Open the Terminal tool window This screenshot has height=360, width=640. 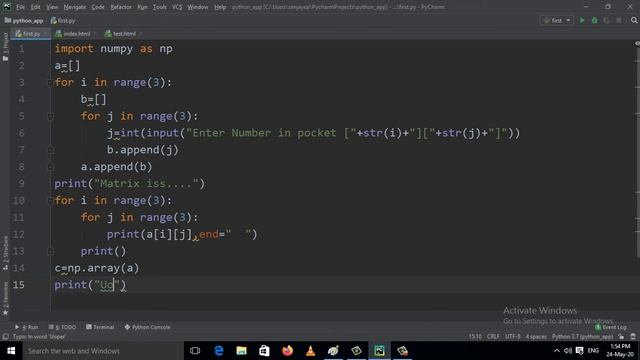click(100, 327)
